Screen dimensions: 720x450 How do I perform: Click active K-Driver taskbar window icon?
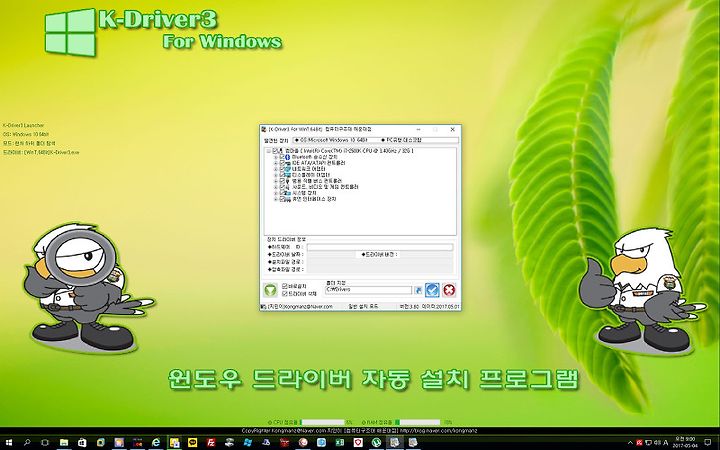point(395,443)
